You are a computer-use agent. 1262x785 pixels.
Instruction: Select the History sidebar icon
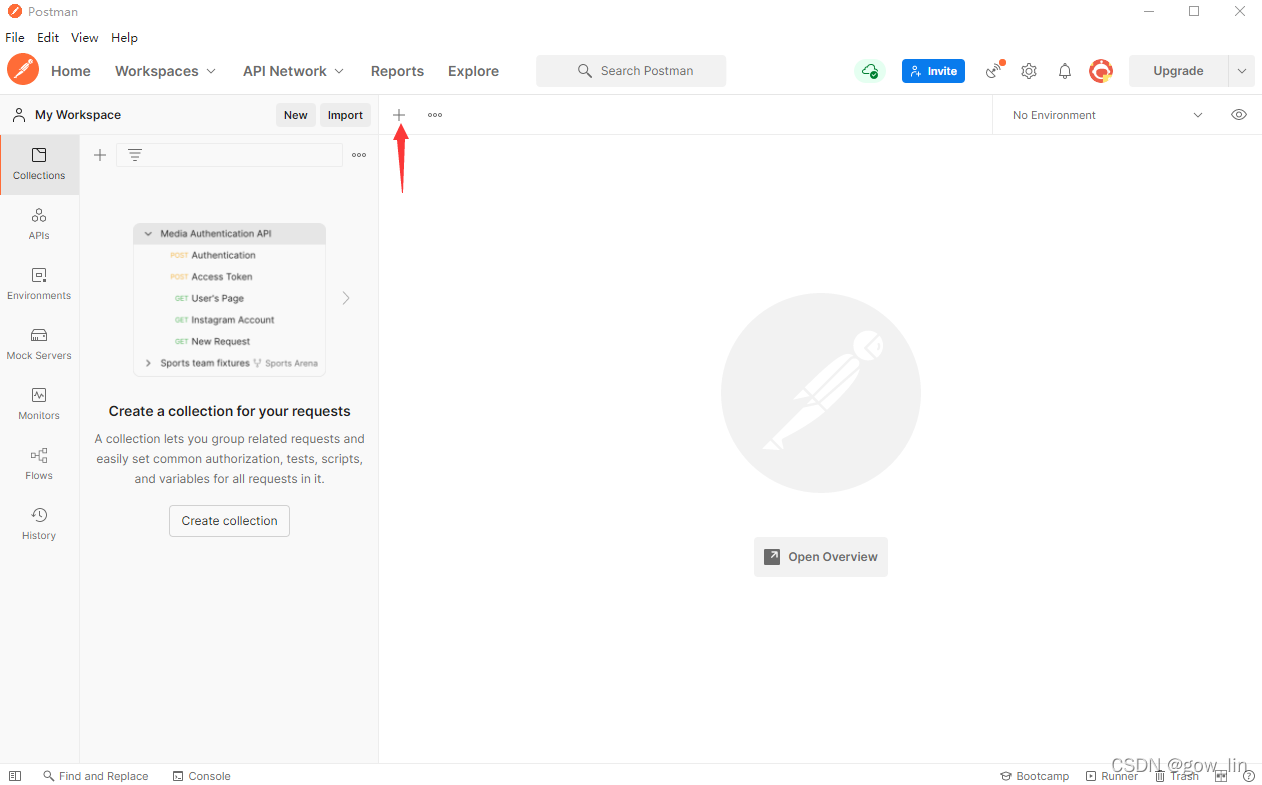[39, 525]
